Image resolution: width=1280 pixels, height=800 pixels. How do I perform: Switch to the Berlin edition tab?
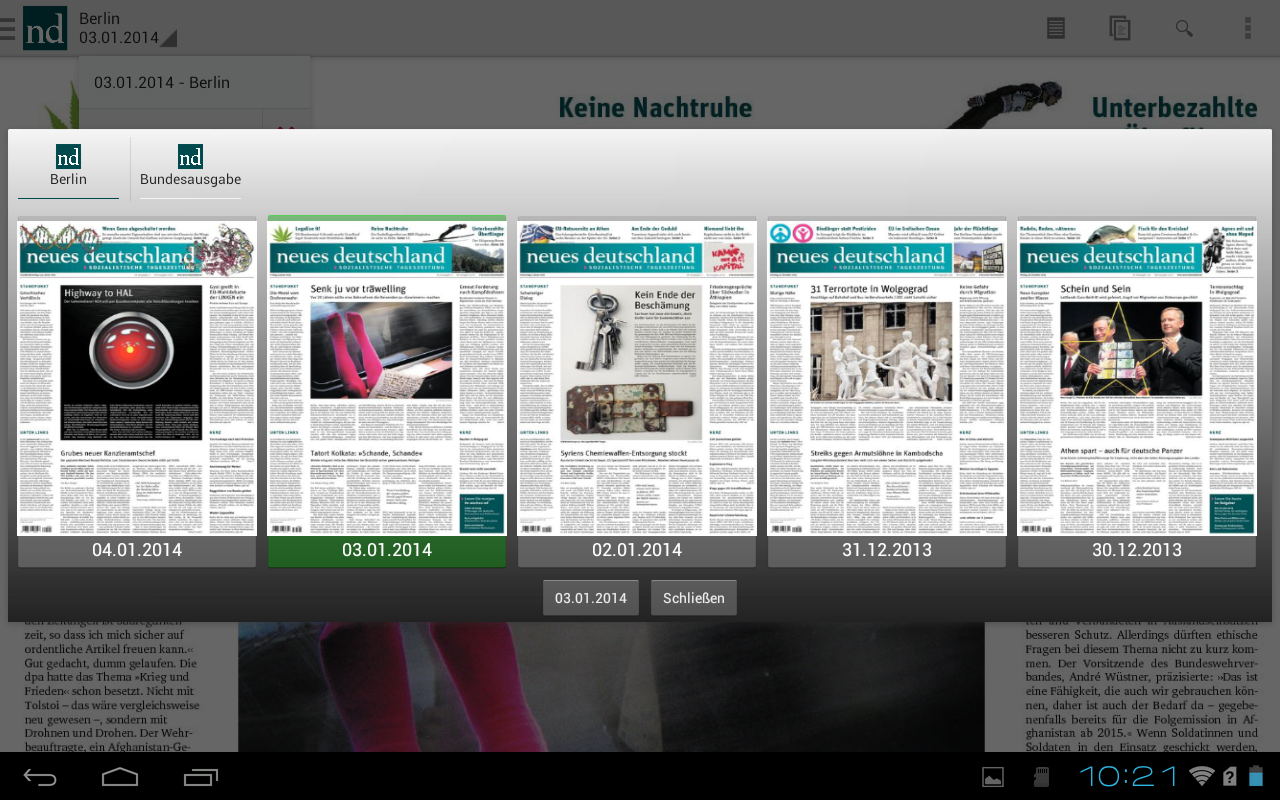(x=68, y=167)
